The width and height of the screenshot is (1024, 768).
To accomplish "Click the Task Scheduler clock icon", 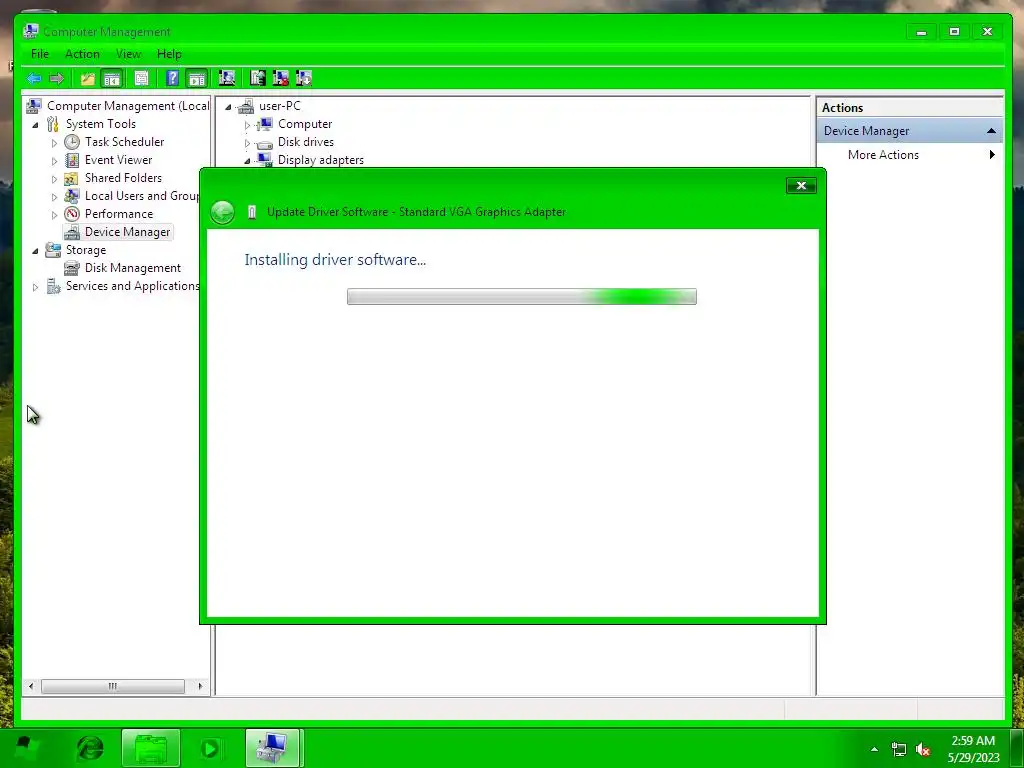I will [x=72, y=142].
